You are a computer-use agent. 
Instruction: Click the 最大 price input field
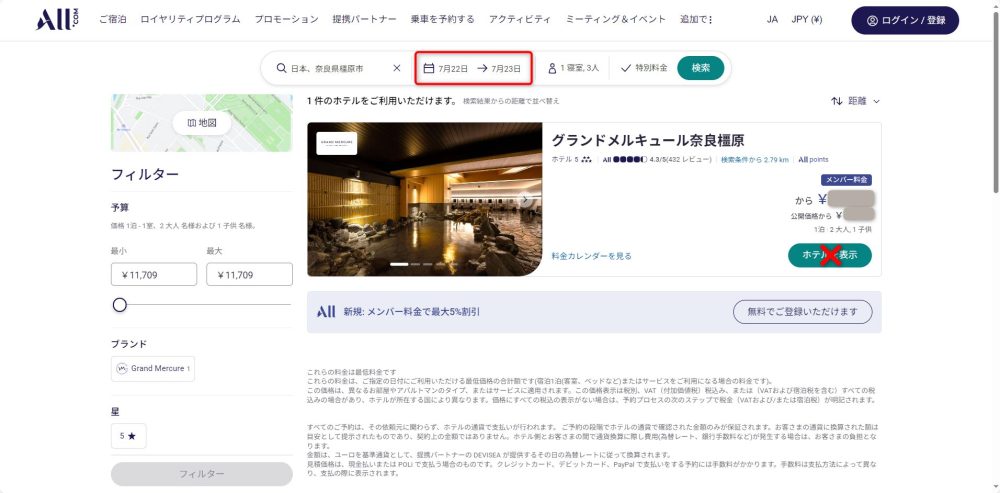coord(249,274)
